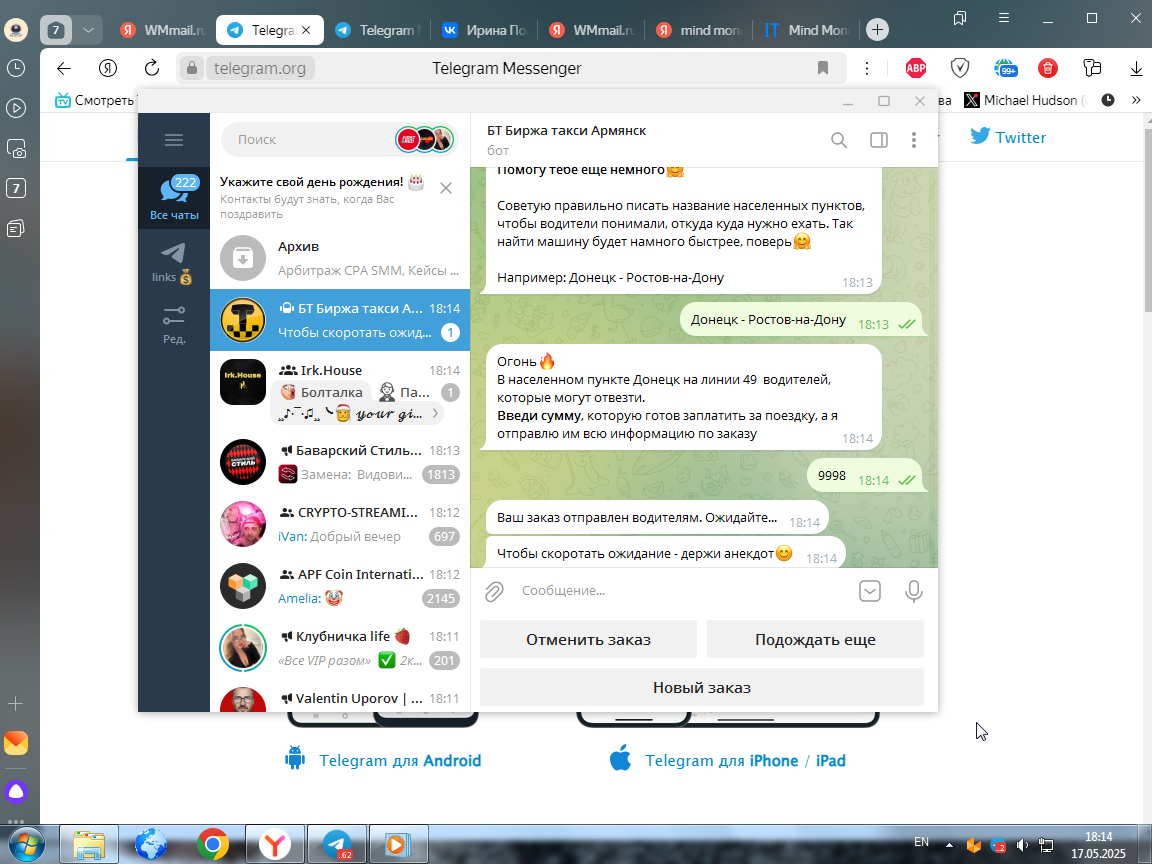The width and height of the screenshot is (1152, 864).
Task: Dismiss the birthday suggestion banner
Action: tap(446, 188)
